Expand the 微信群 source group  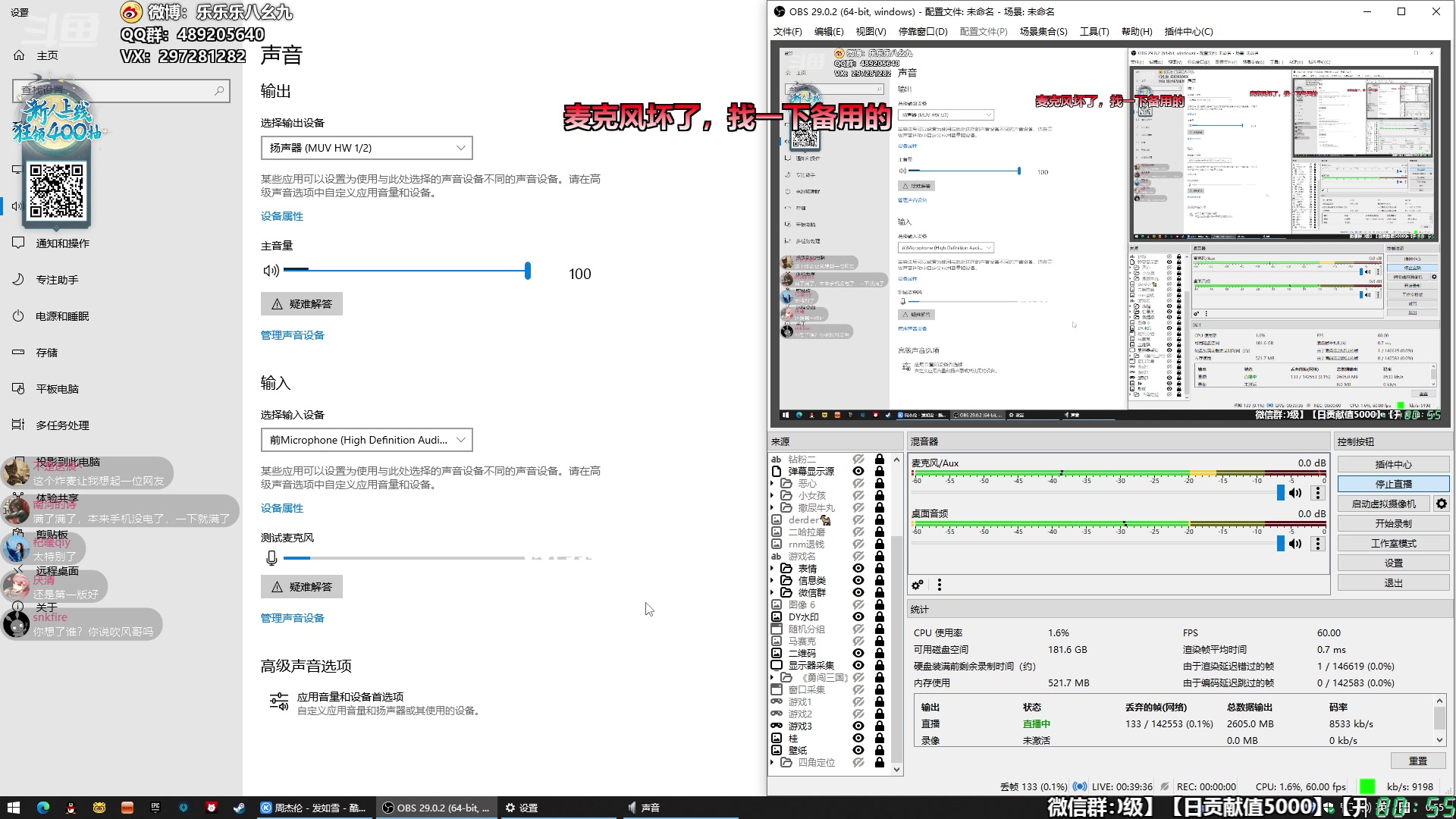(x=773, y=592)
